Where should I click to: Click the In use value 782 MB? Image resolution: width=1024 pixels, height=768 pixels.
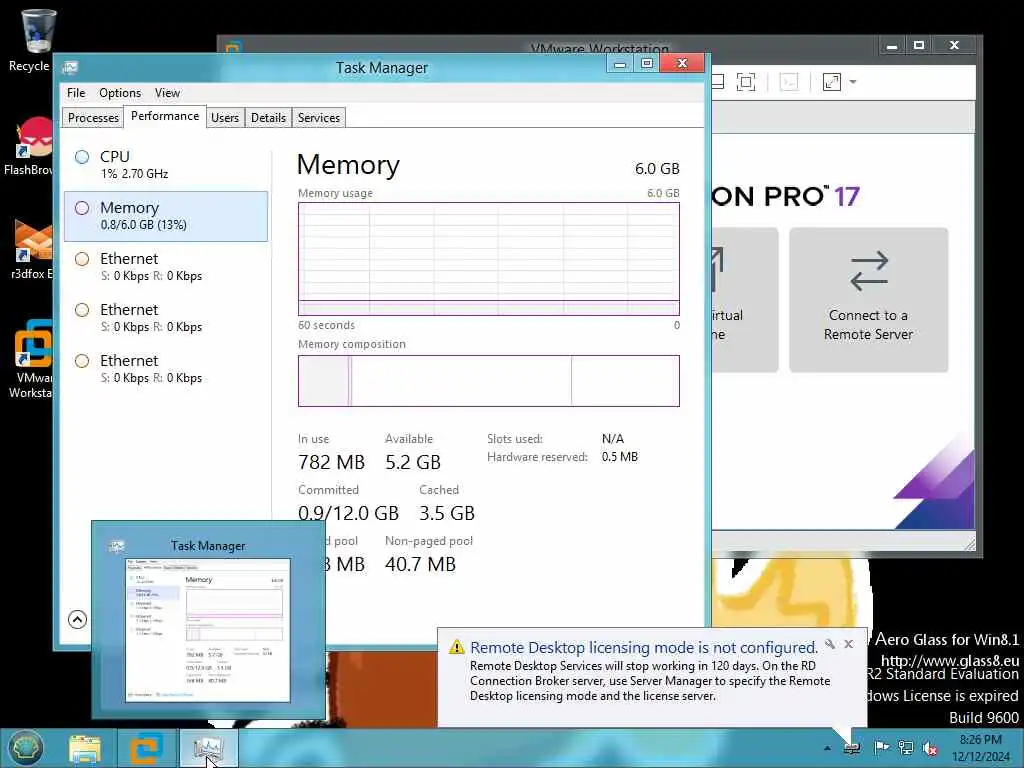pos(331,462)
